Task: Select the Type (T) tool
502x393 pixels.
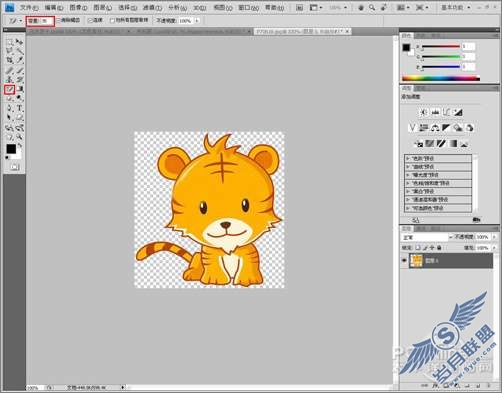Action: [19, 108]
